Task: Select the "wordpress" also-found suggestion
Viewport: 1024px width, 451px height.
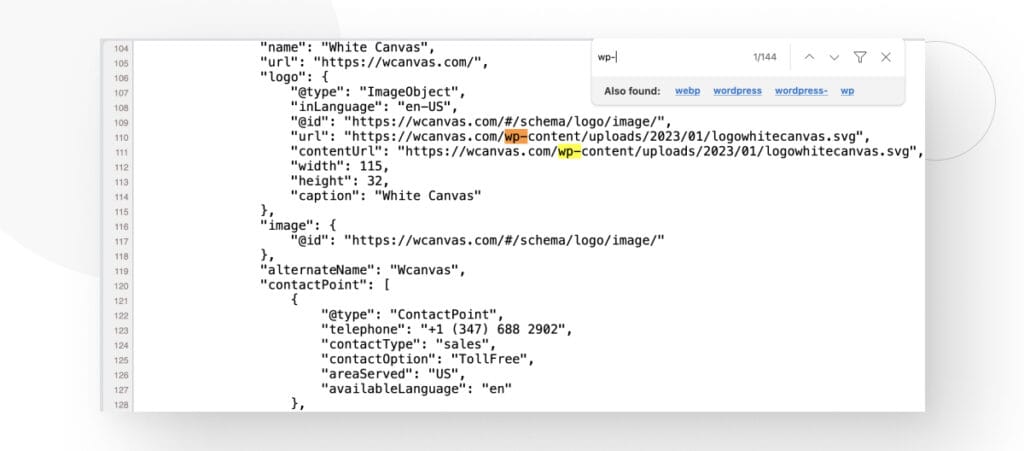Action: [x=737, y=91]
